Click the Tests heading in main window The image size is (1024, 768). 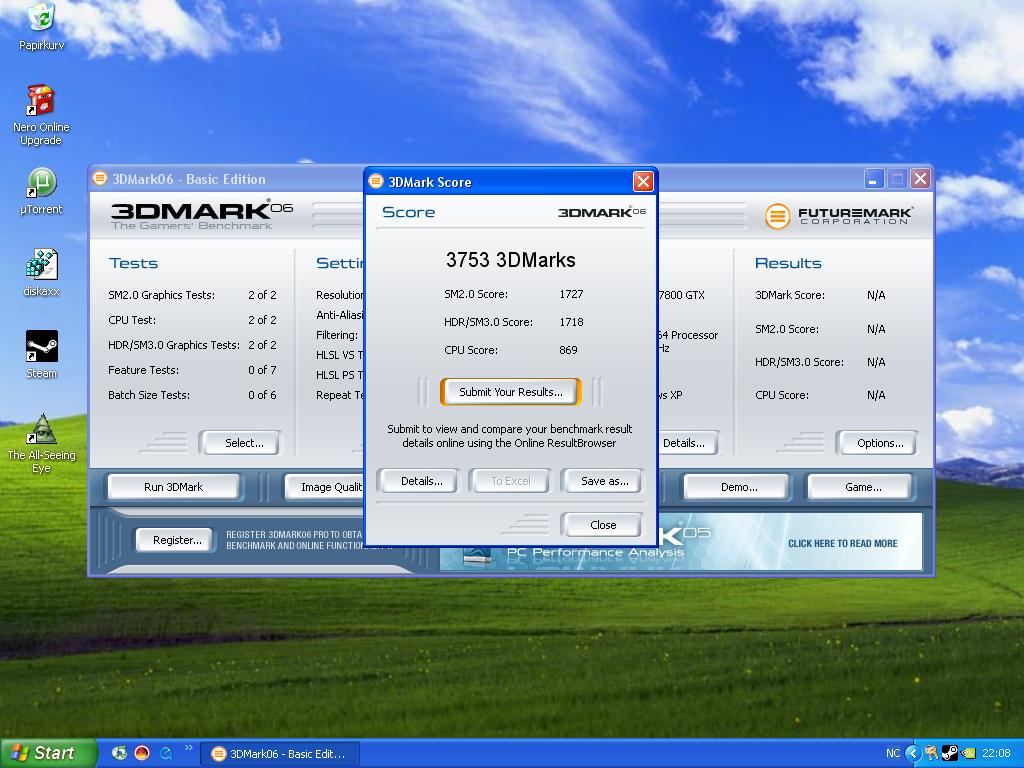[133, 263]
